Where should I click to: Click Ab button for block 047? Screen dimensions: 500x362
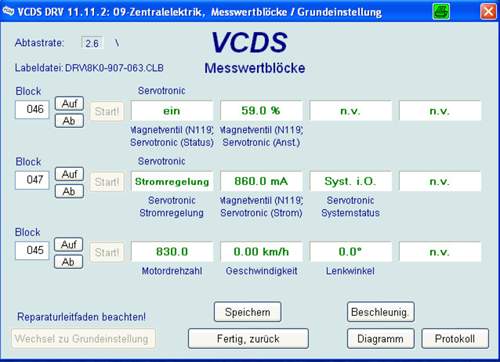click(x=69, y=191)
